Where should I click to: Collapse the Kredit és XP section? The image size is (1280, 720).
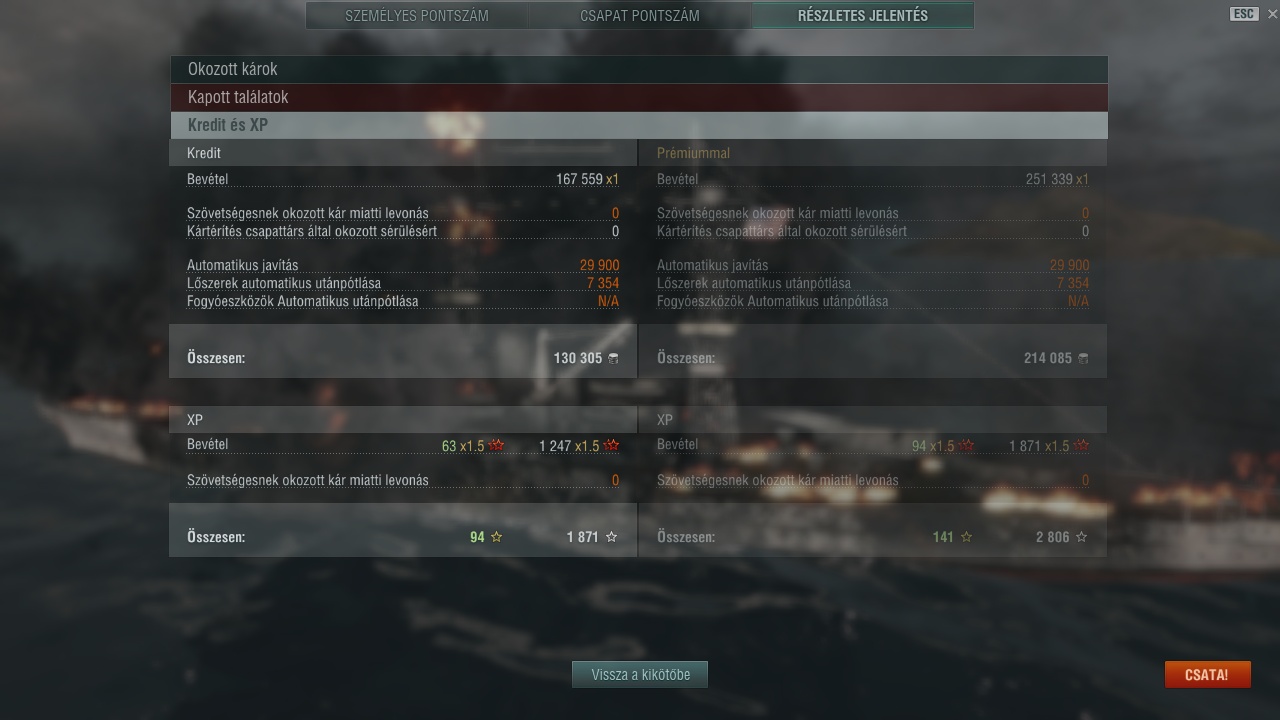pos(638,125)
